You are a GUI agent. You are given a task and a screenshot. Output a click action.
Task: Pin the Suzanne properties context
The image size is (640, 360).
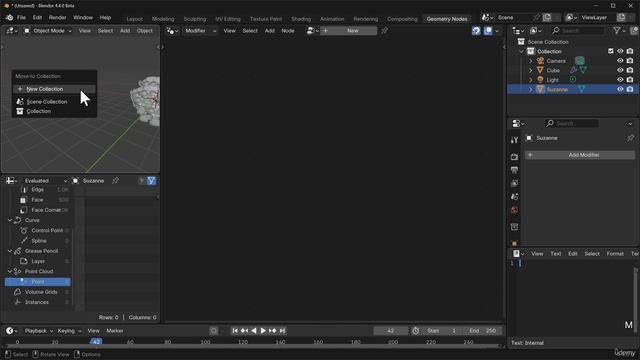(631, 138)
